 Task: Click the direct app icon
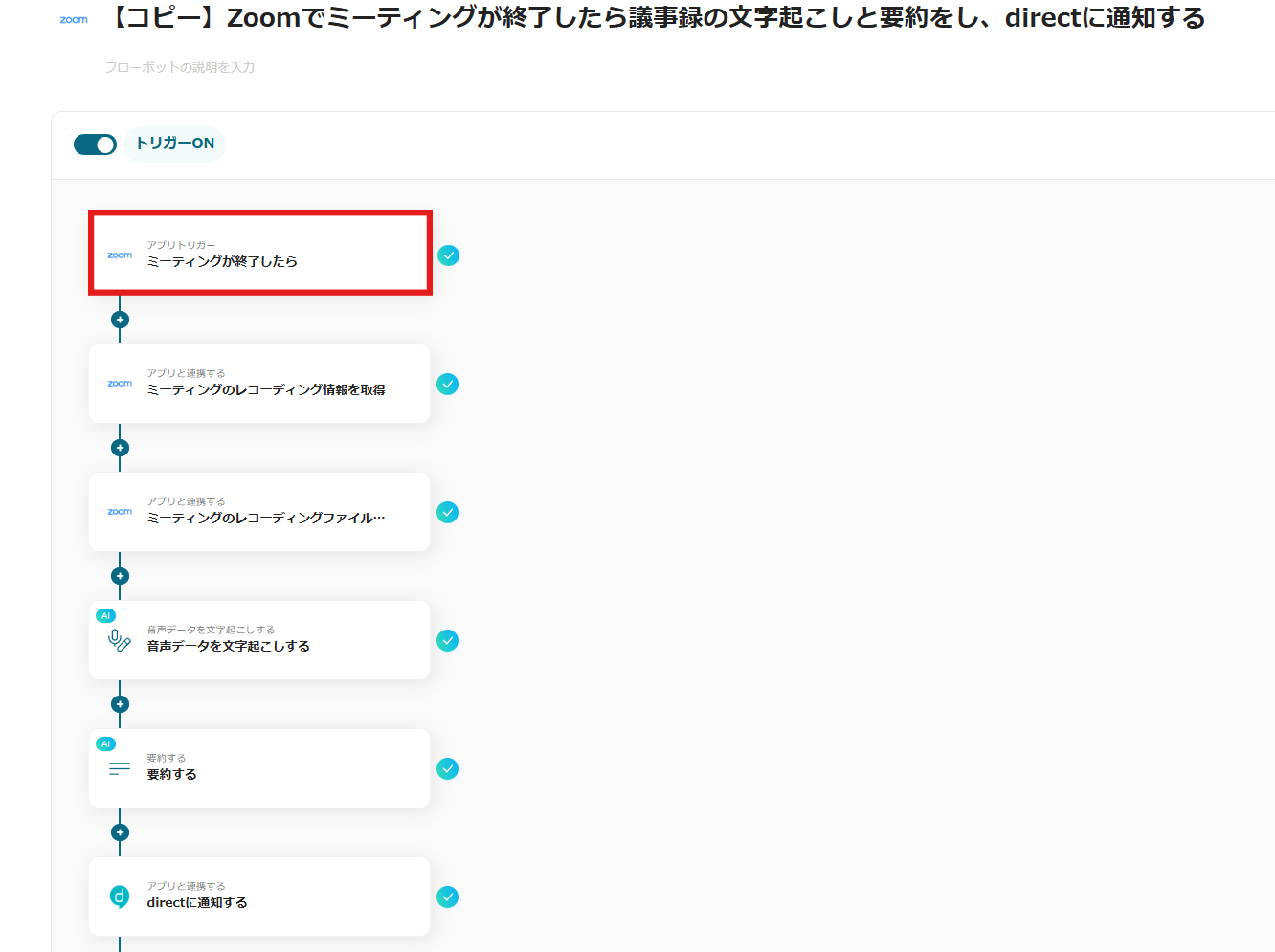click(120, 897)
